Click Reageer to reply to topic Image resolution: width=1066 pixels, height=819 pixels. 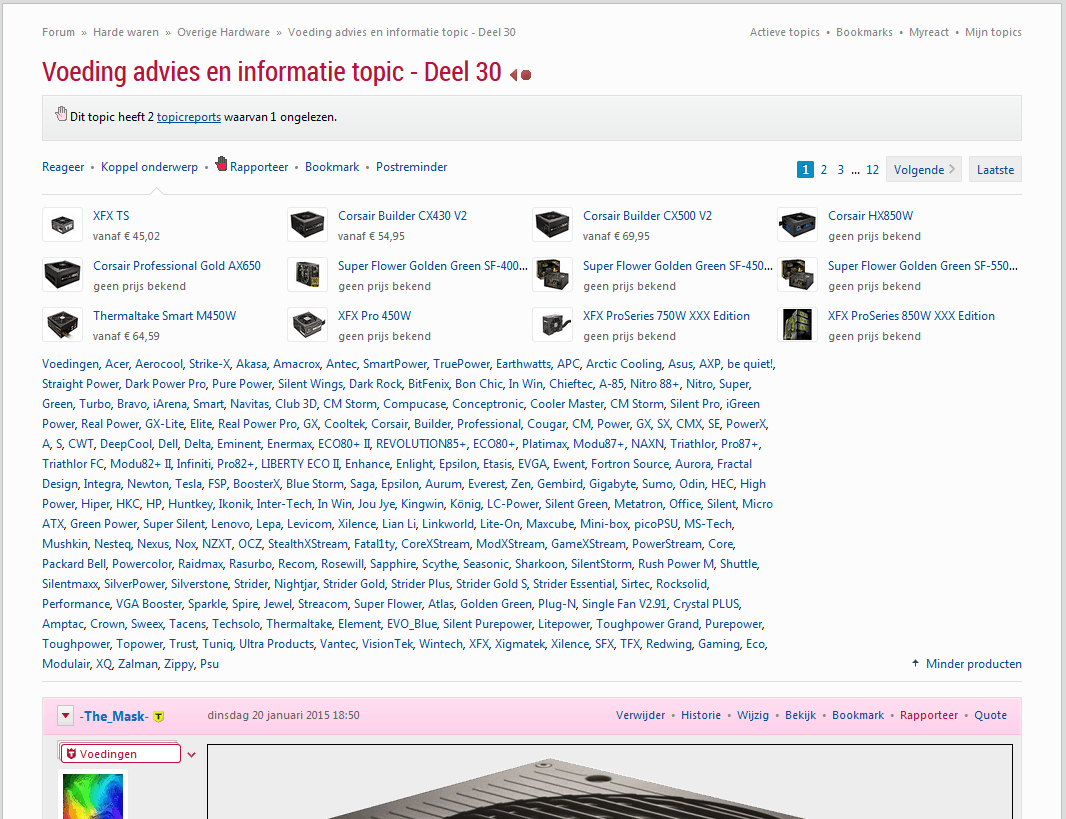click(x=63, y=167)
